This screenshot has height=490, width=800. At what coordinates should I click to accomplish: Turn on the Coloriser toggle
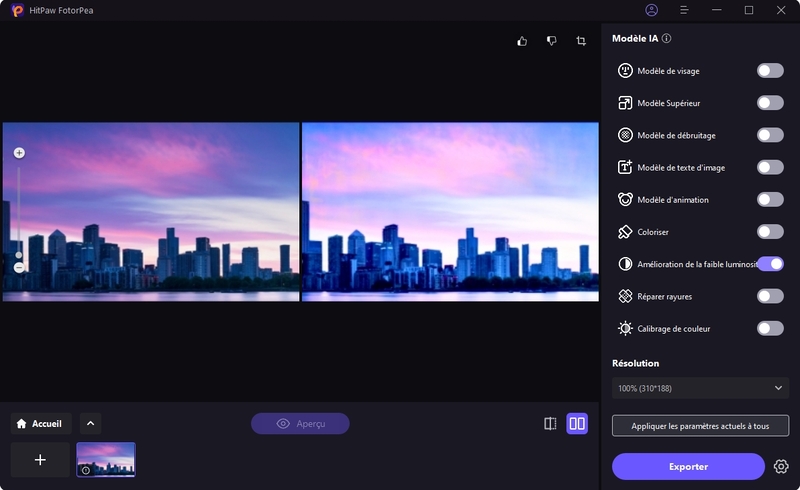coord(769,232)
